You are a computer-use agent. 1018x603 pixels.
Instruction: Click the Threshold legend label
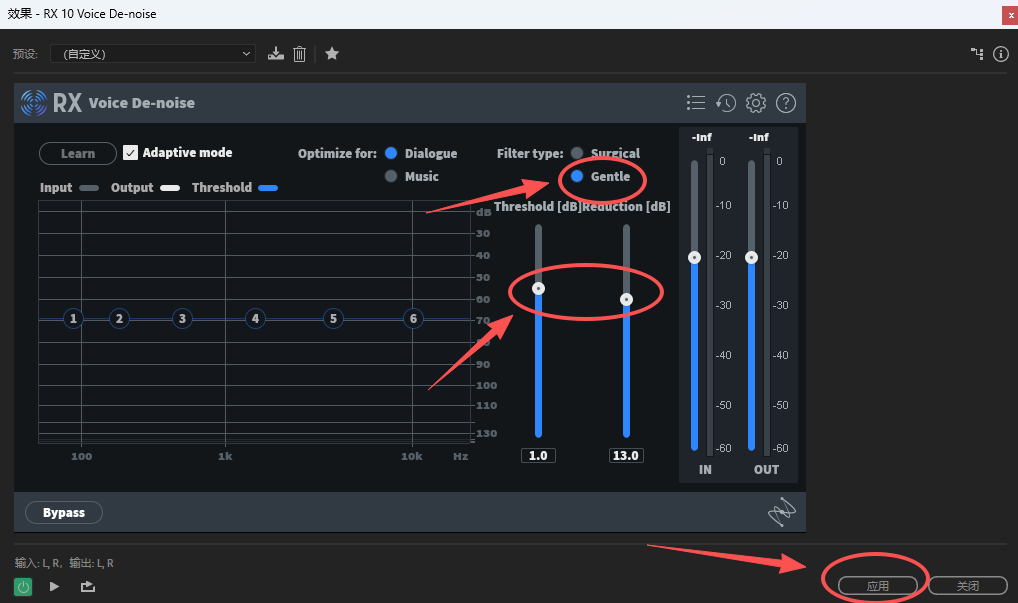point(221,188)
